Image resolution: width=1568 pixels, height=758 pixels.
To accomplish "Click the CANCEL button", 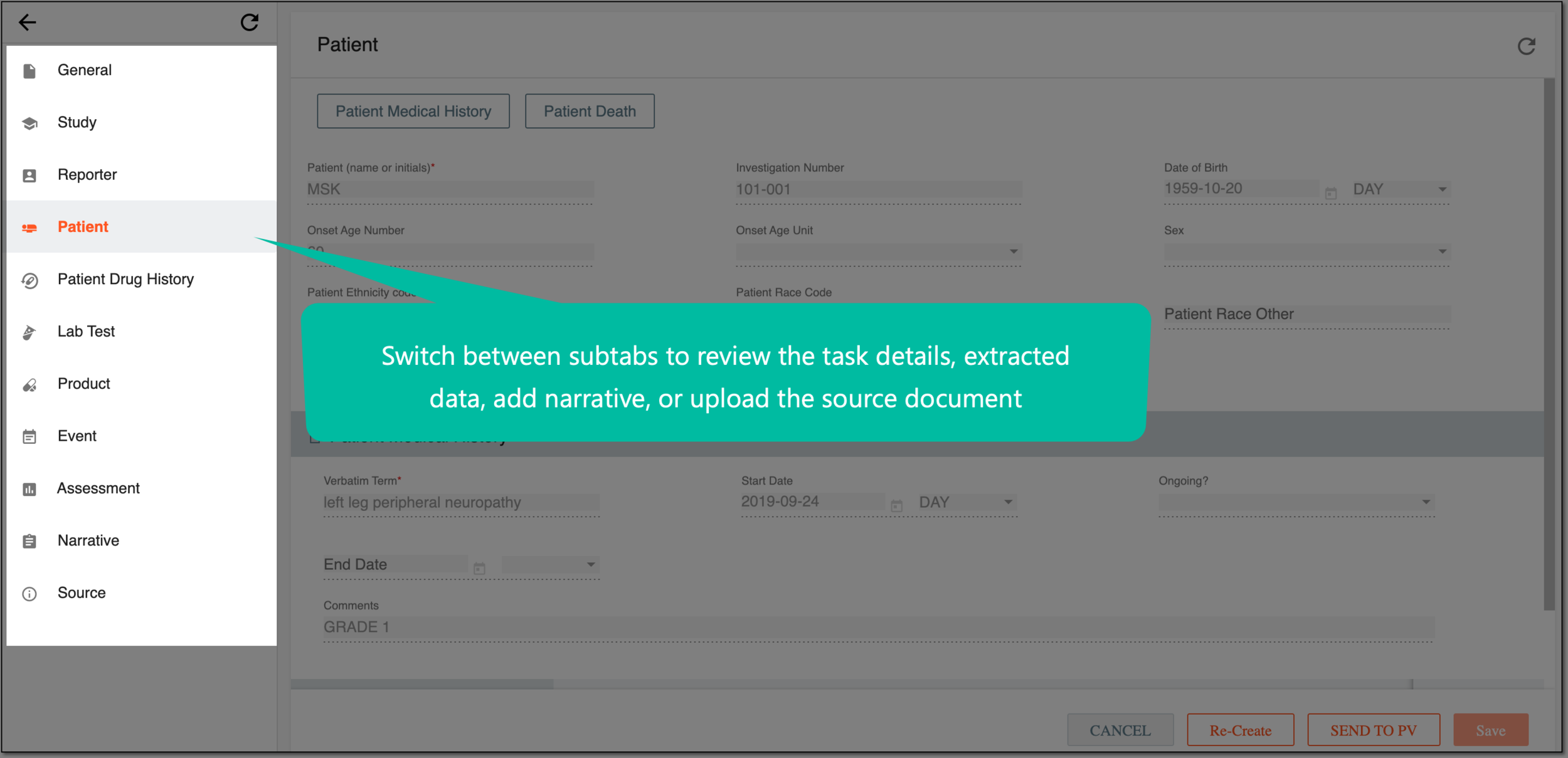I will (x=1120, y=730).
